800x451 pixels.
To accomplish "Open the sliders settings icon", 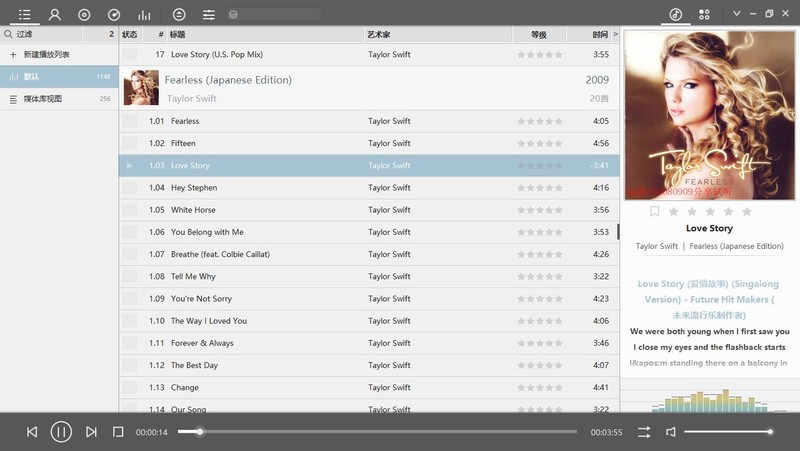I will pyautogui.click(x=209, y=15).
